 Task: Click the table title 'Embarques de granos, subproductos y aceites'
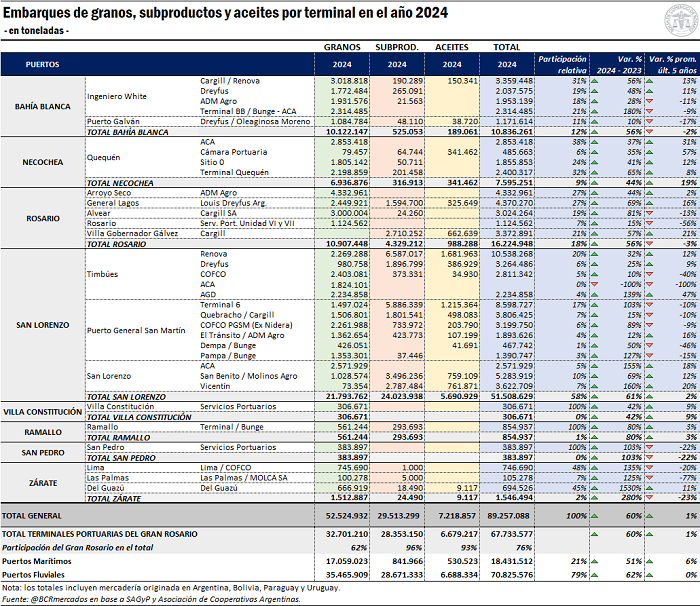coord(225,13)
